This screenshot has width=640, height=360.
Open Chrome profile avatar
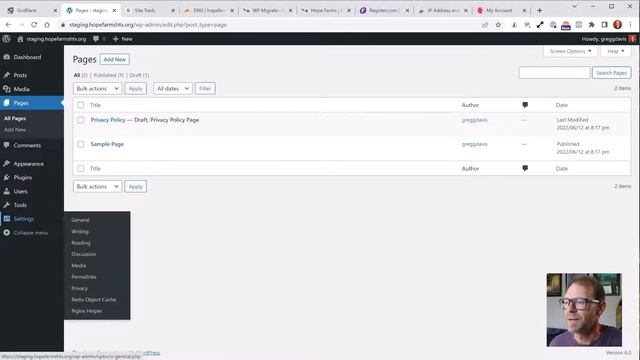point(618,25)
